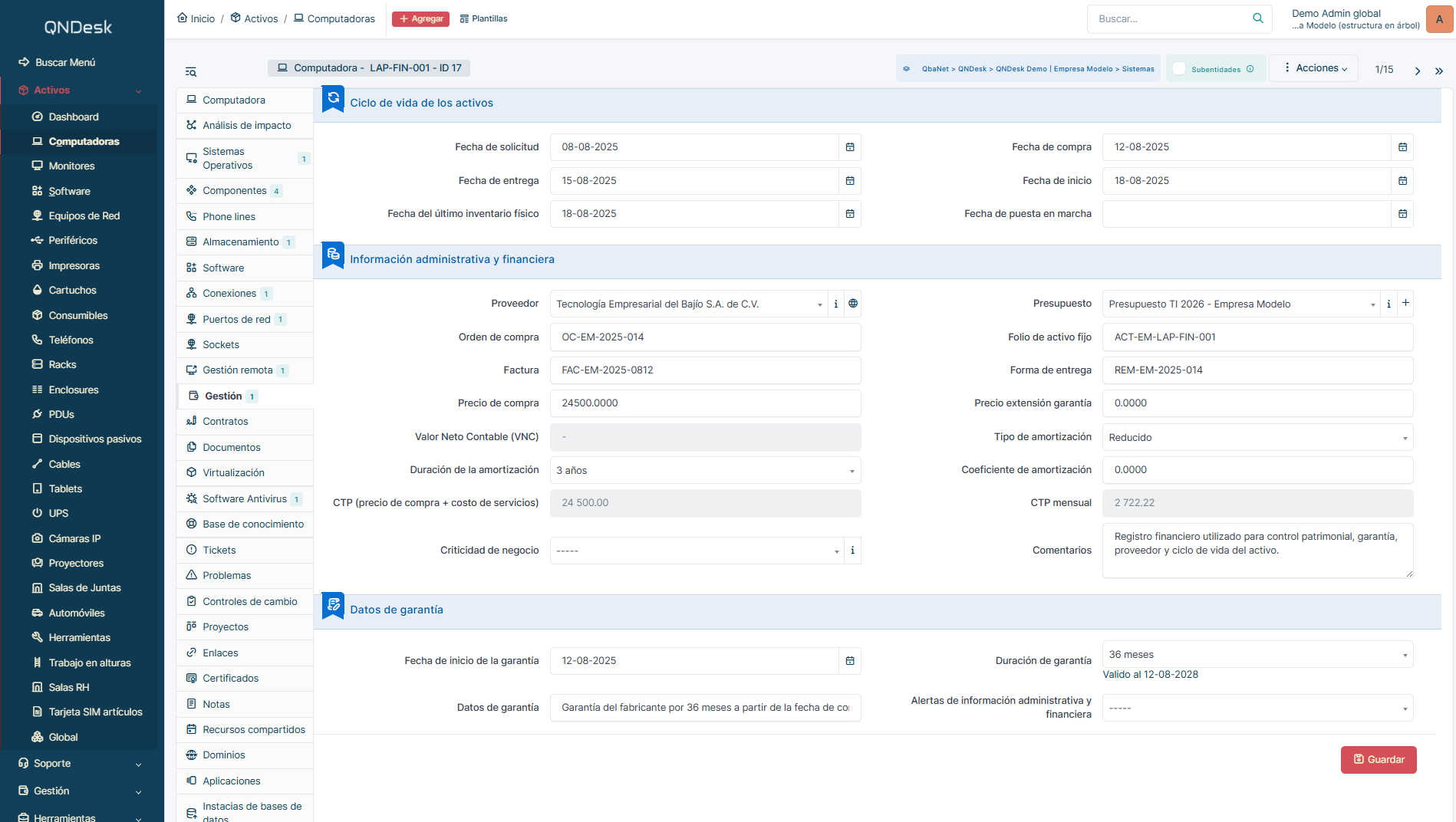
Task: Open the Proveedor globe web icon
Action: click(853, 304)
